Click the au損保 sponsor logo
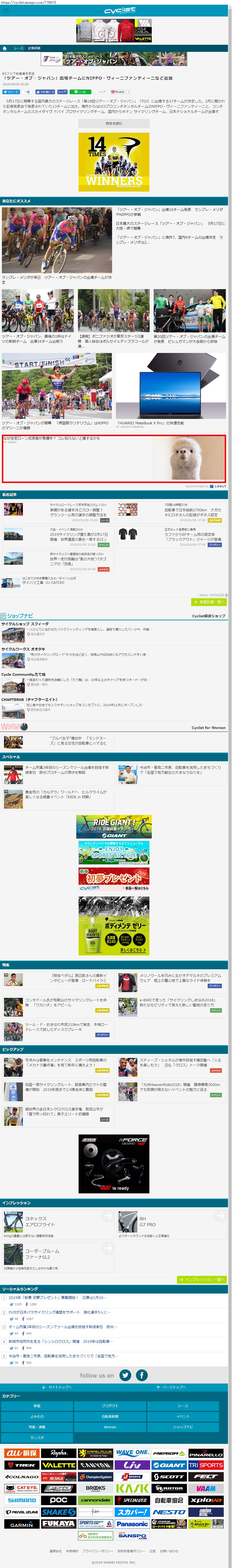The height and width of the screenshot is (1568, 232). (x=21, y=1453)
